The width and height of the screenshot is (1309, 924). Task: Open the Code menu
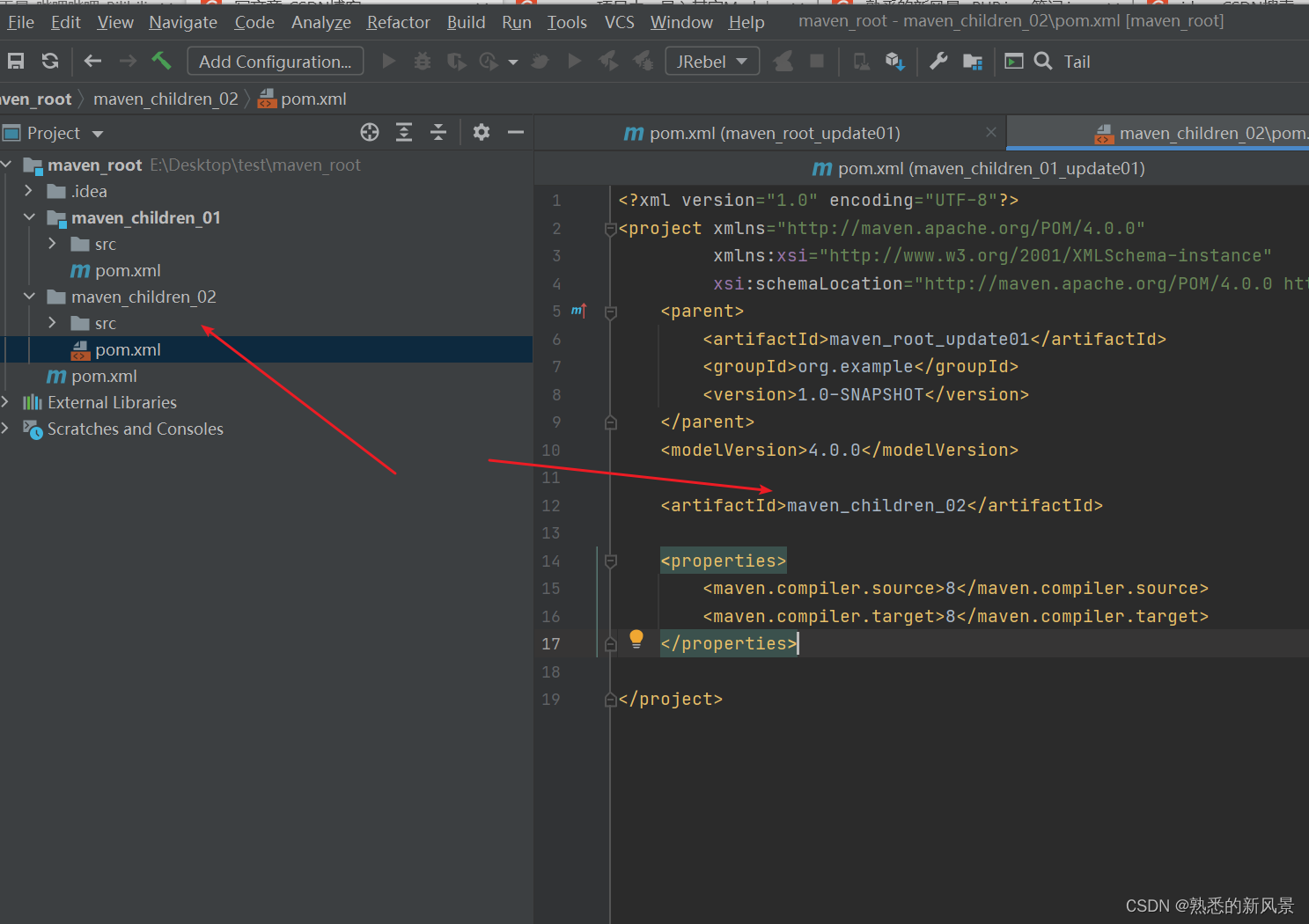click(x=254, y=22)
